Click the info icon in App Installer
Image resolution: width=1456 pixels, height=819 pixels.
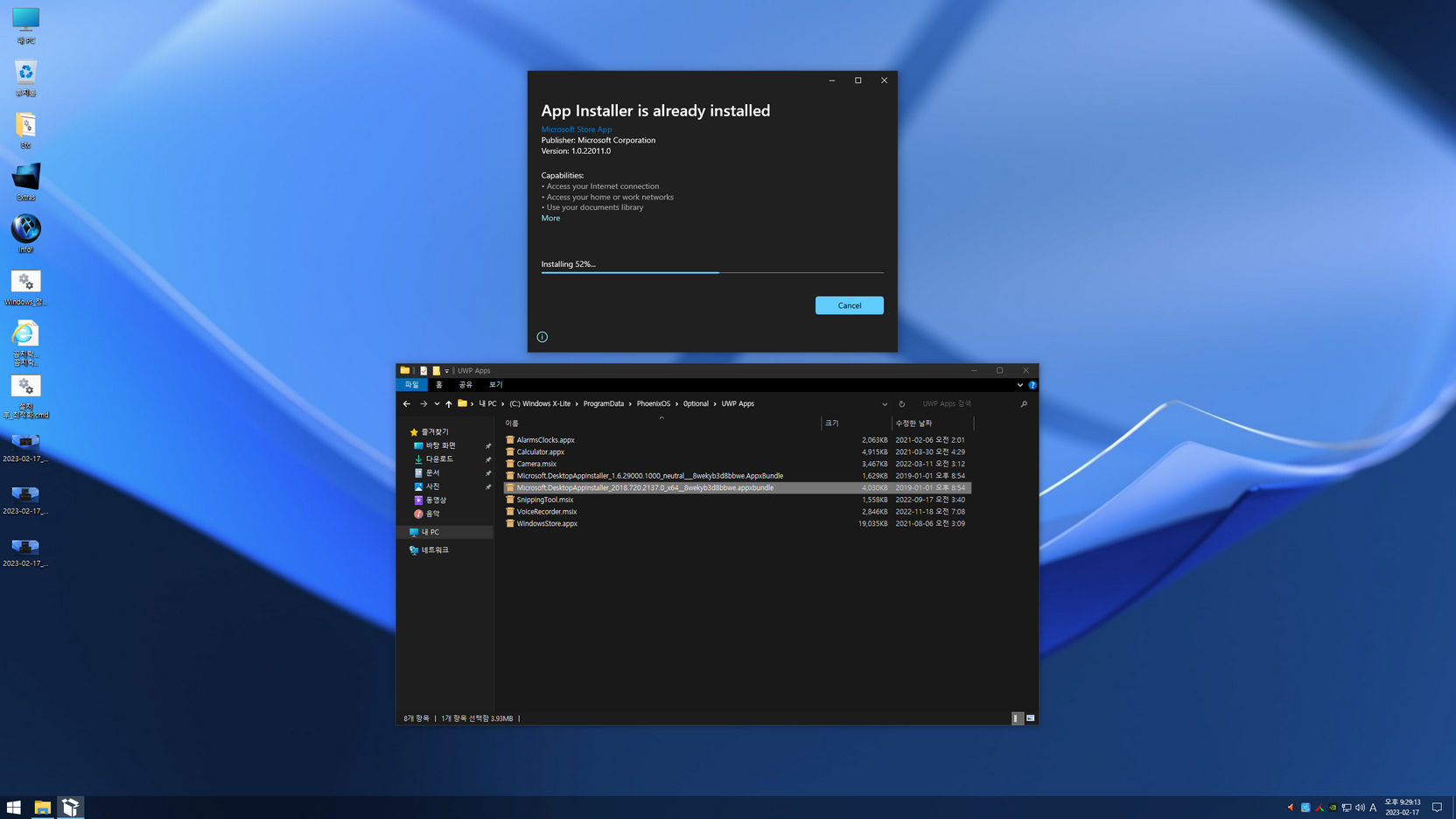click(542, 337)
